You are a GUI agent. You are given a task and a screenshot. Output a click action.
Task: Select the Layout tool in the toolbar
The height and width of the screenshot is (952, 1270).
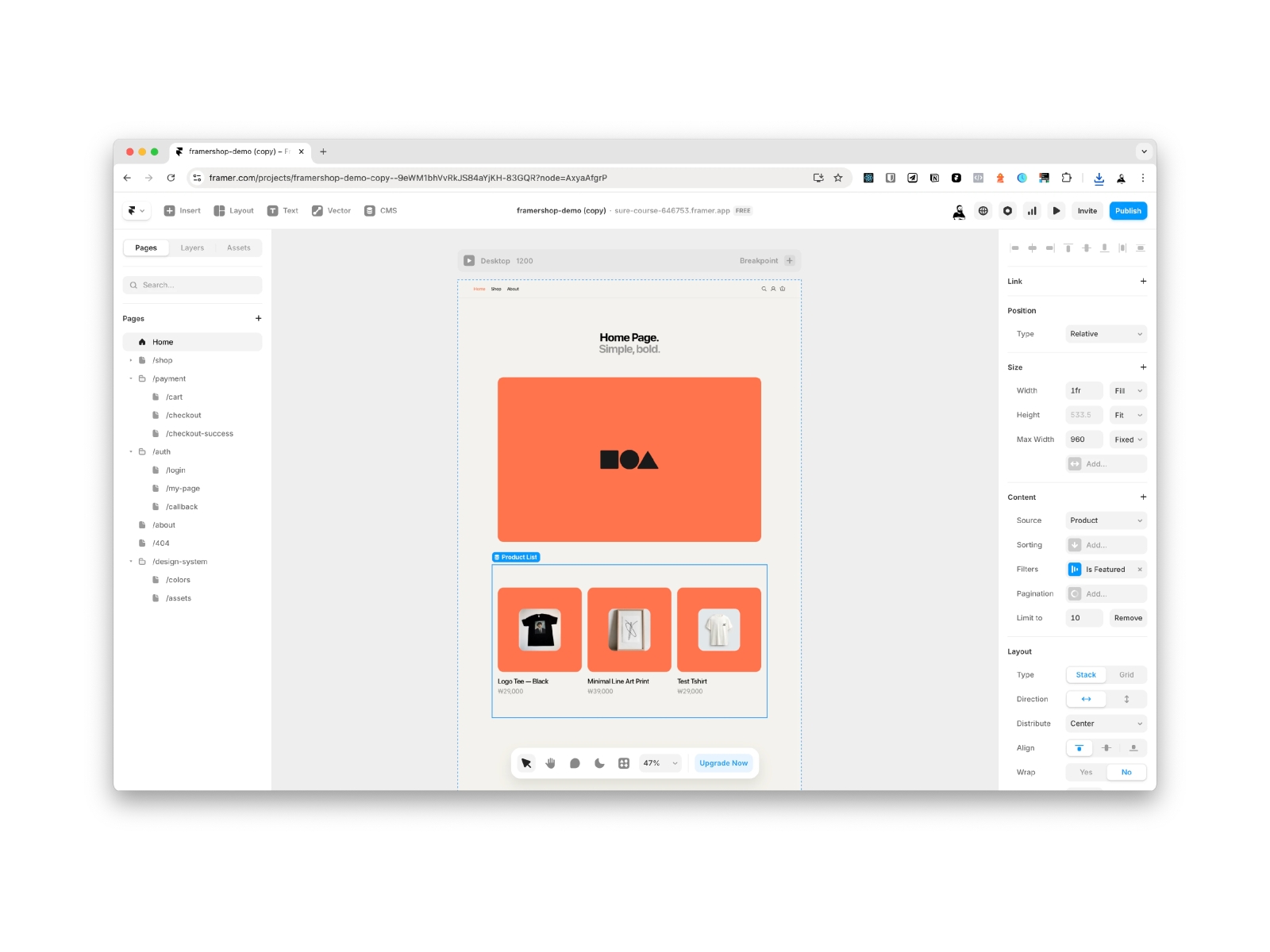(233, 210)
